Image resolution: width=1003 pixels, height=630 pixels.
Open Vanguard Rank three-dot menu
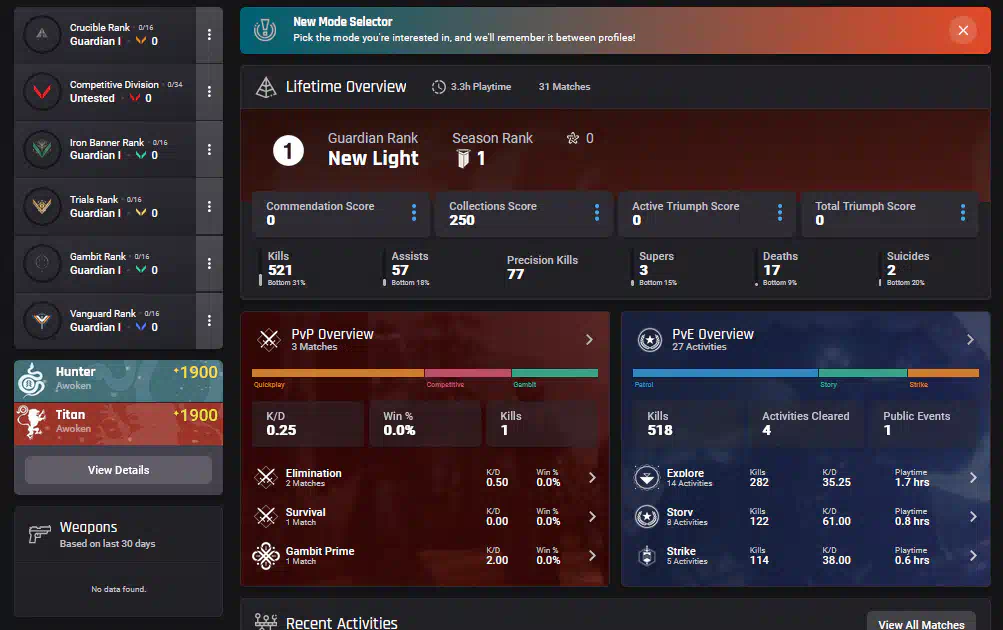pos(209,320)
